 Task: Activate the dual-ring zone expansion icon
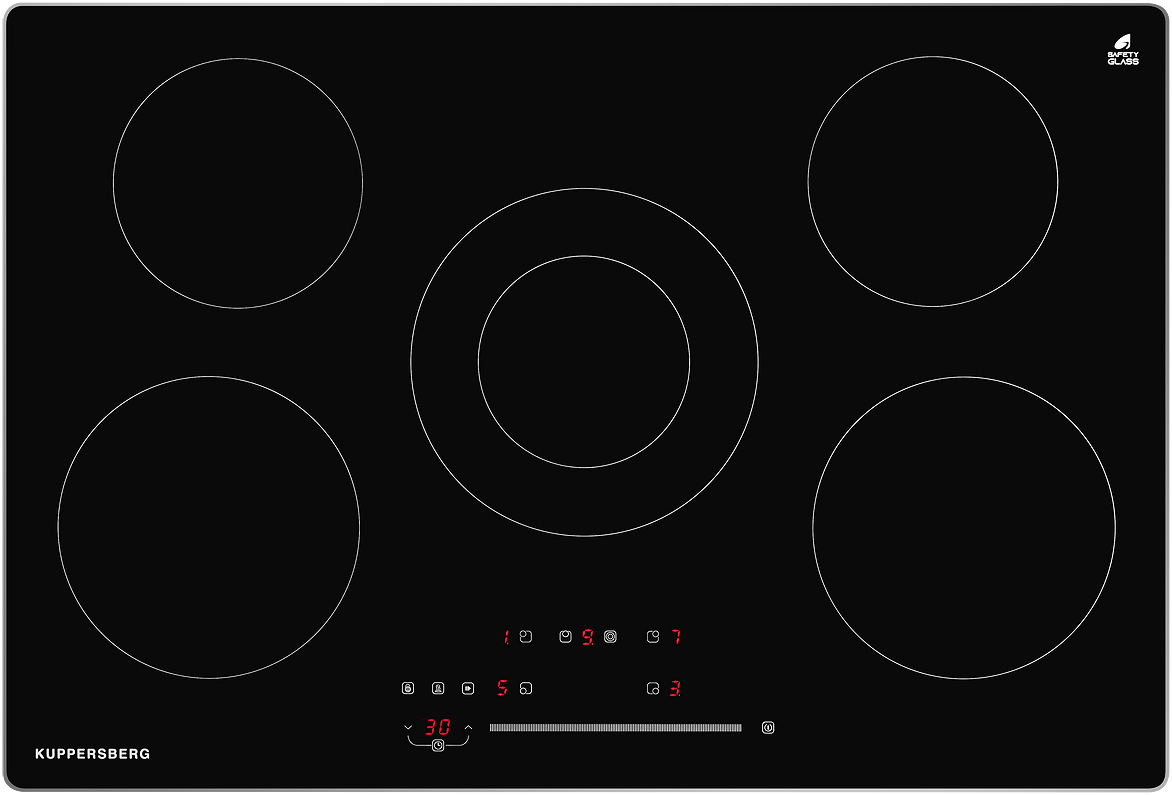[610, 636]
